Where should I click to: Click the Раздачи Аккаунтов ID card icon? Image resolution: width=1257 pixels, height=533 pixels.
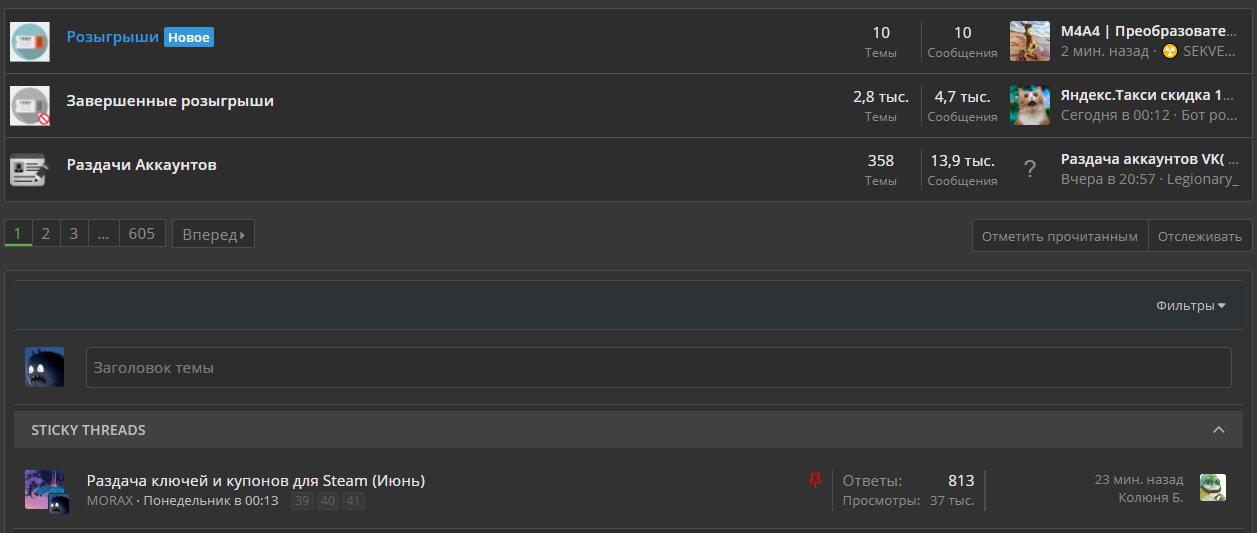tap(30, 169)
